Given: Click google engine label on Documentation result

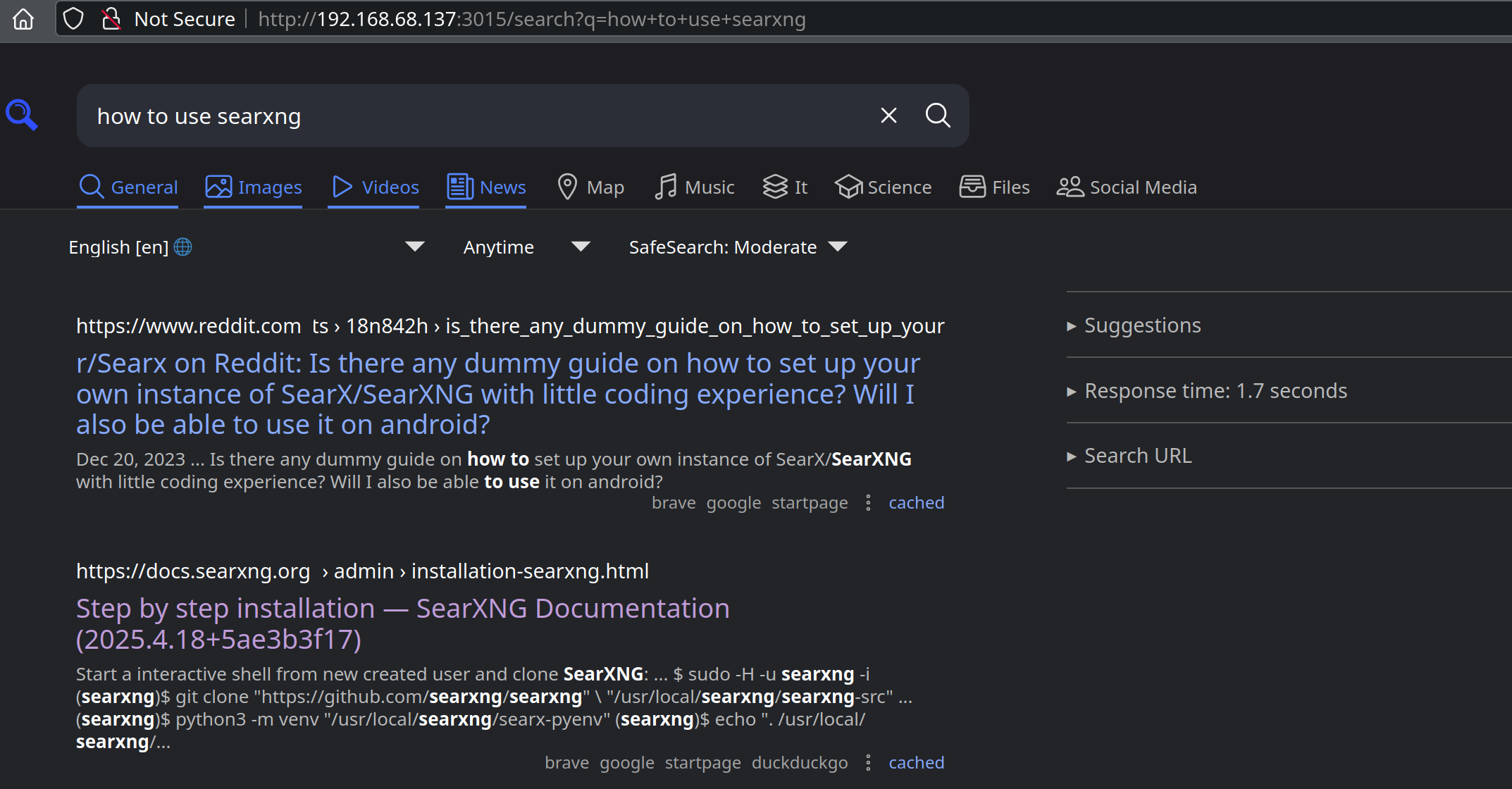Looking at the screenshot, I should pyautogui.click(x=627, y=763).
